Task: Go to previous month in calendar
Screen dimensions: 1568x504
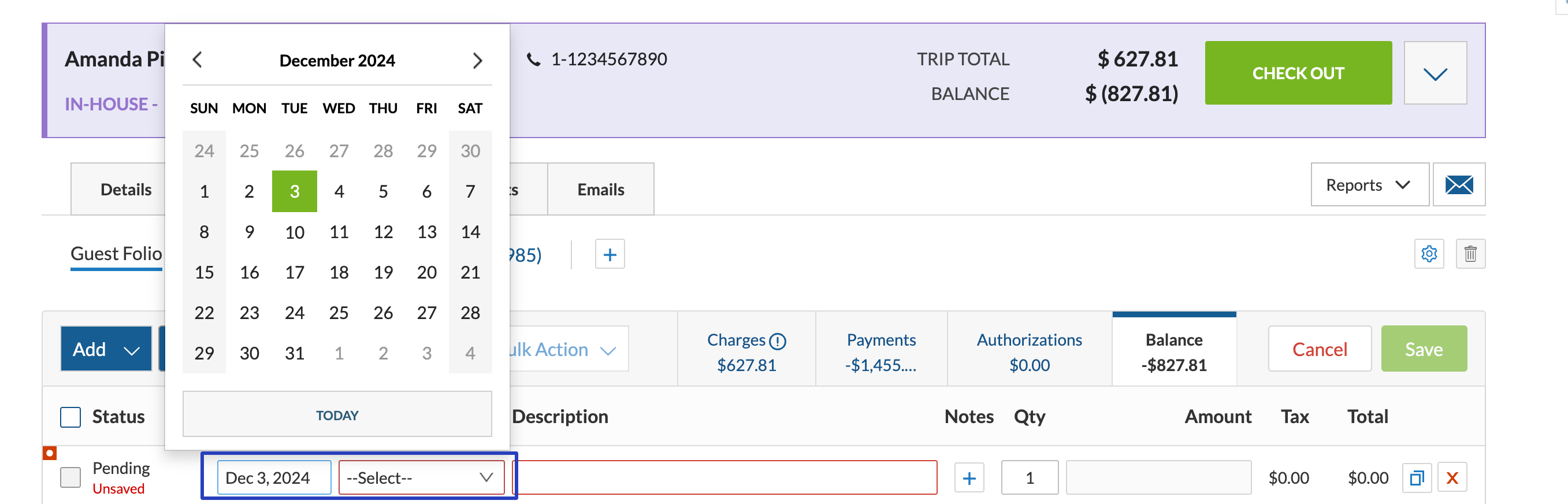Action: 196,60
